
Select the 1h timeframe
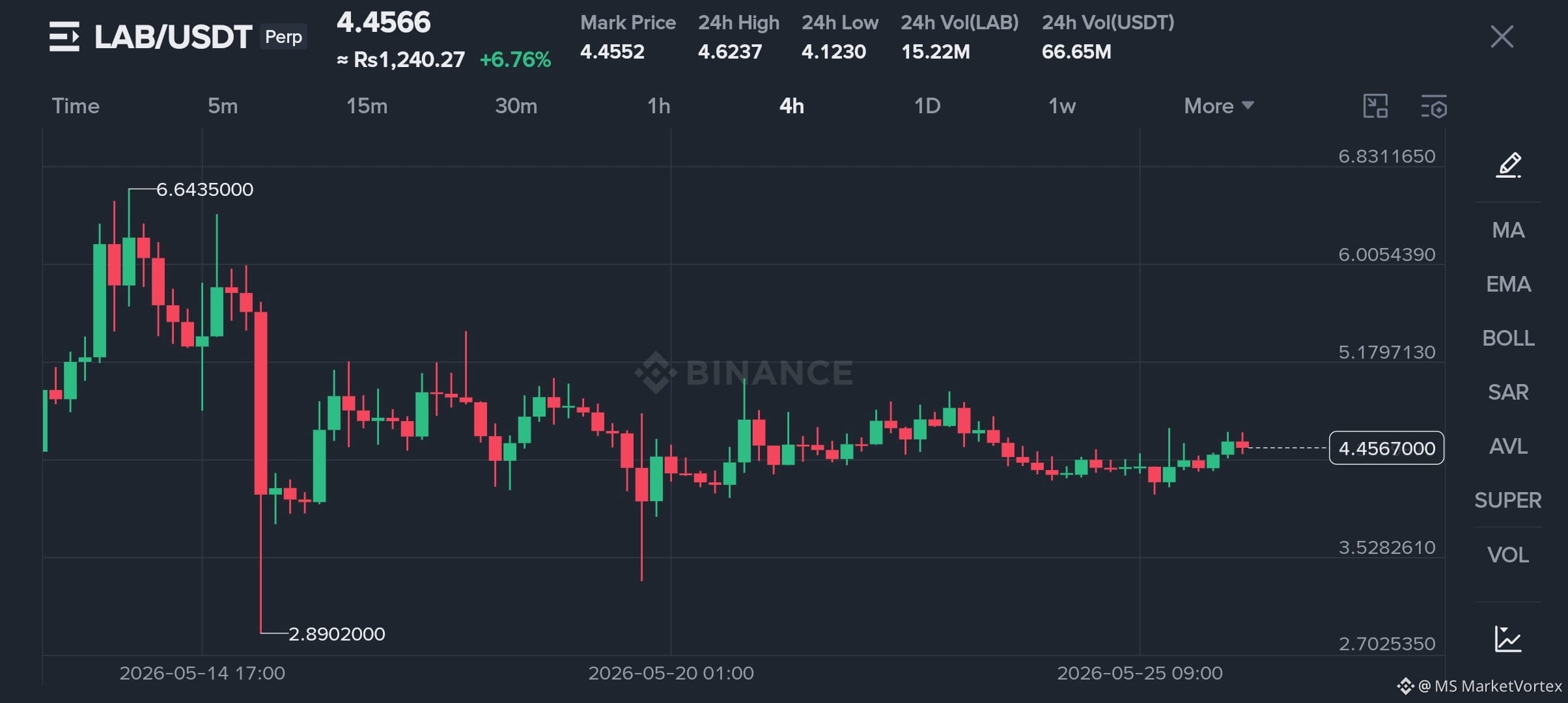(x=658, y=105)
